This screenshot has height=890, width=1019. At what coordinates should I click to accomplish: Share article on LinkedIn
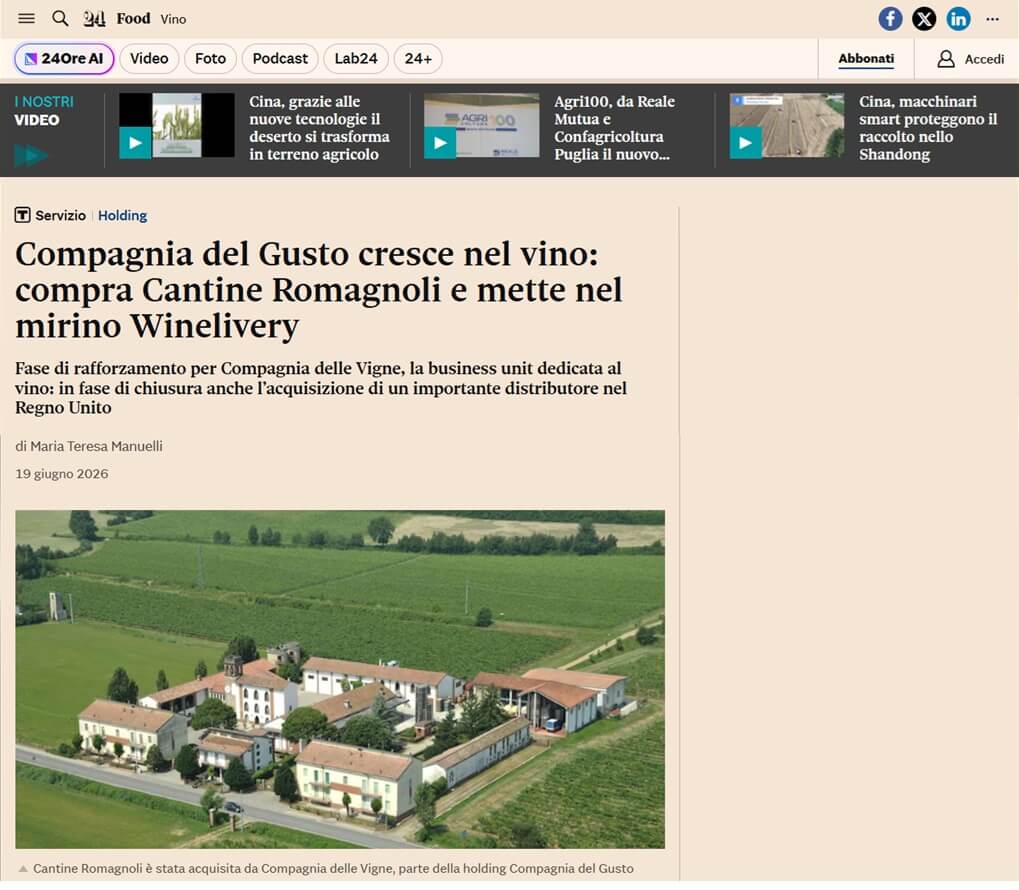[958, 18]
